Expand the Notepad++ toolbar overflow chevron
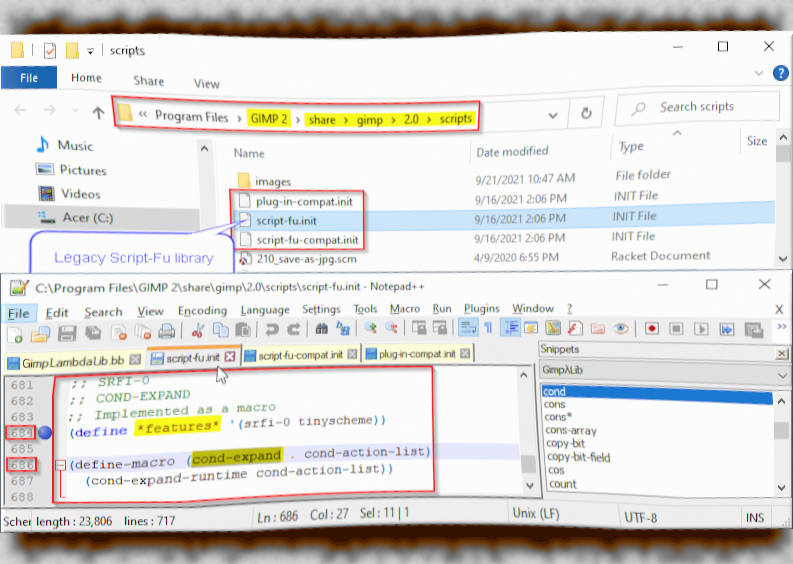The image size is (793, 564). pos(782,327)
